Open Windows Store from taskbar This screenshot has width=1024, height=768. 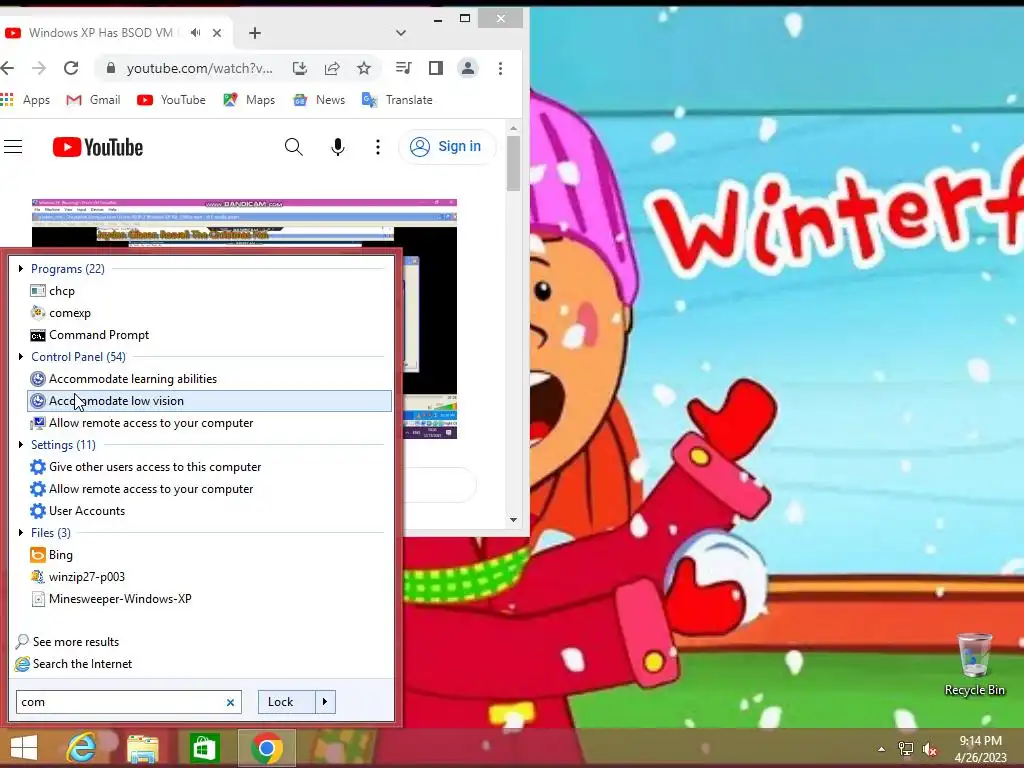(204, 748)
